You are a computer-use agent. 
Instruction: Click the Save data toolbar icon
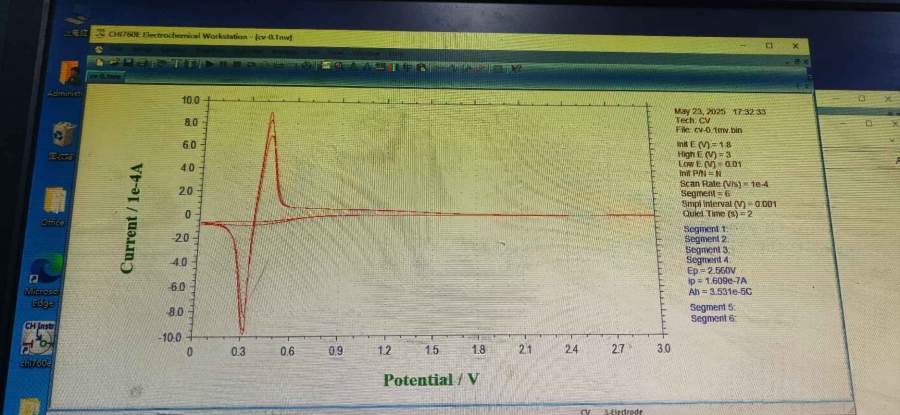(x=129, y=63)
